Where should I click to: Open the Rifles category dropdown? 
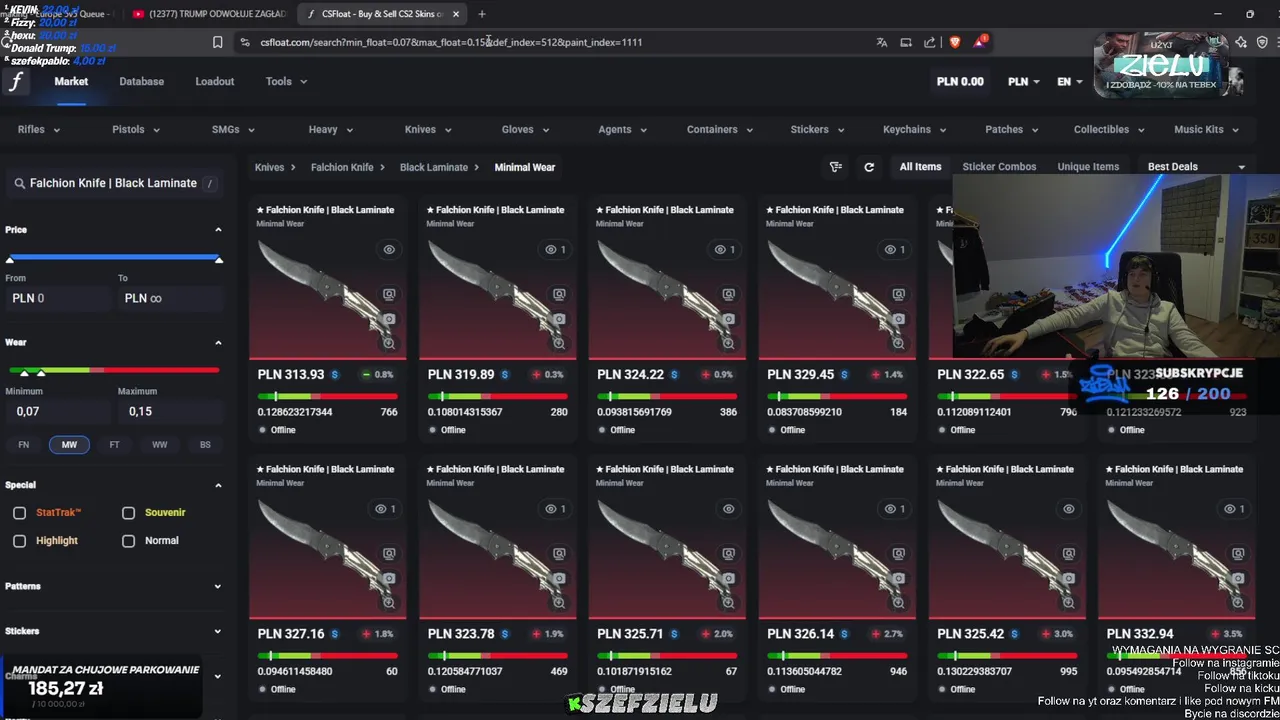(38, 130)
